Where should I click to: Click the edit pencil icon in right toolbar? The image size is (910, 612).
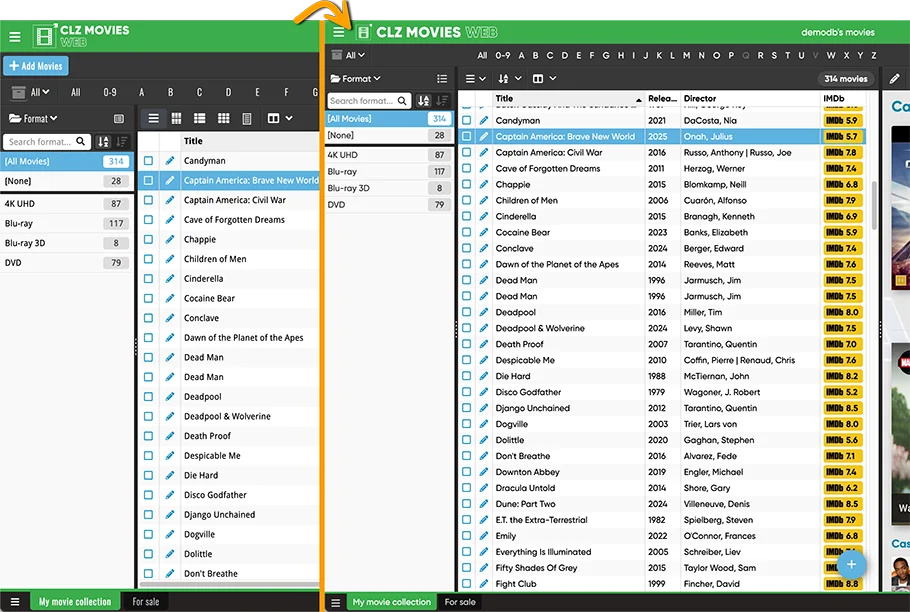click(894, 79)
